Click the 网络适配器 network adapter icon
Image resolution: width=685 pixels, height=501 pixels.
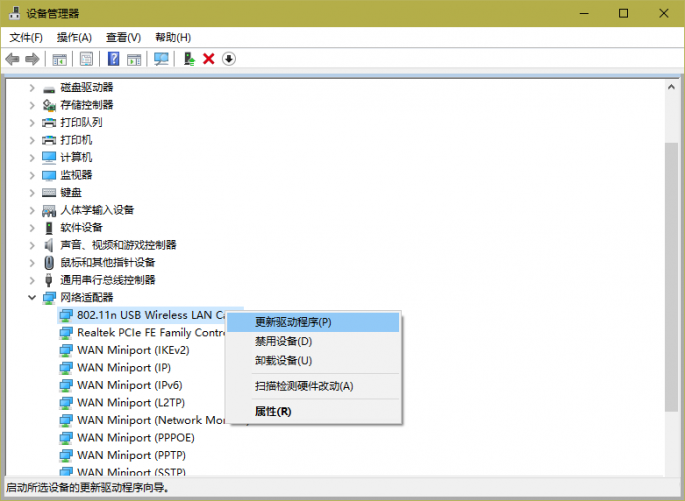pyautogui.click(x=49, y=298)
